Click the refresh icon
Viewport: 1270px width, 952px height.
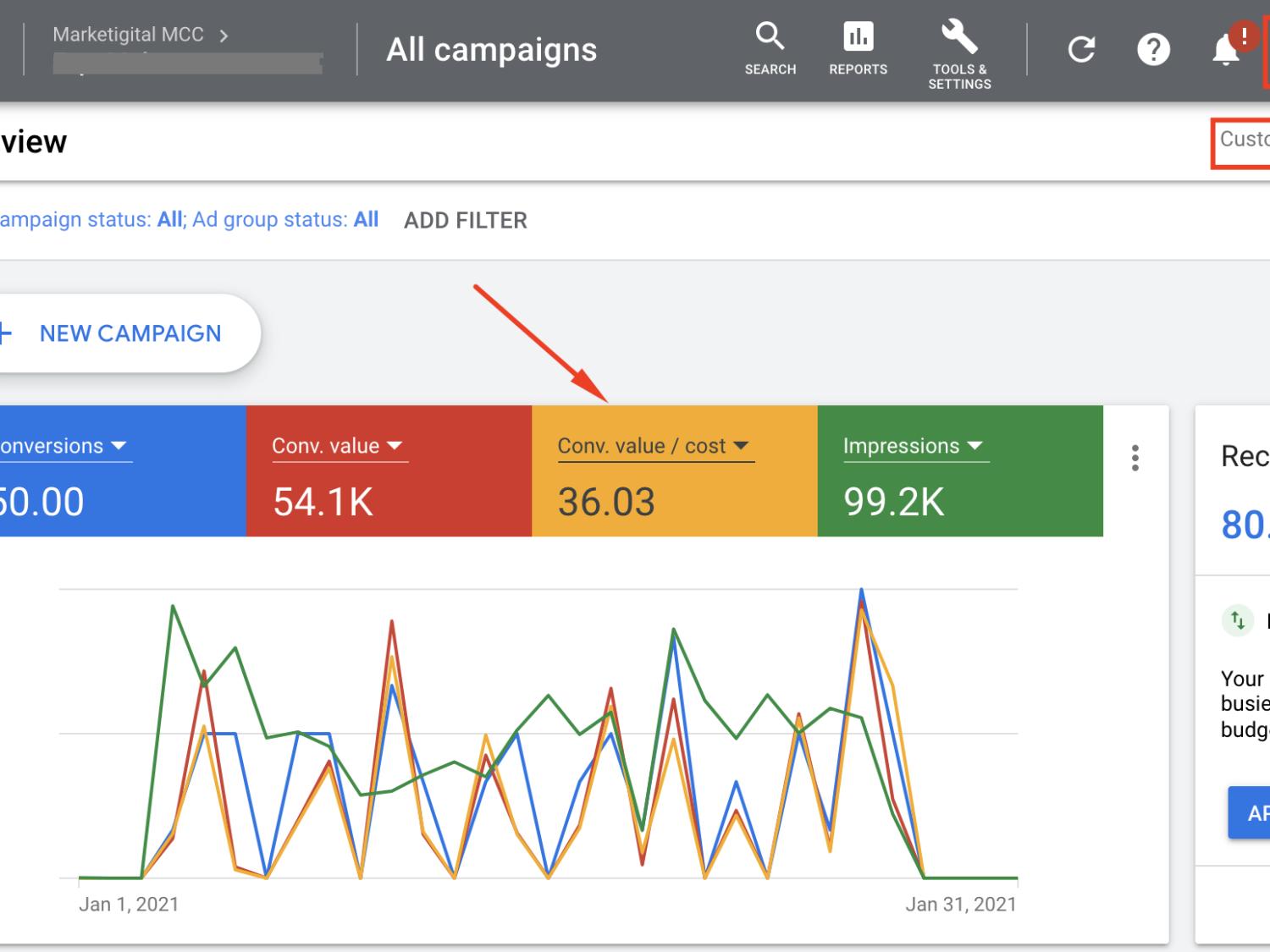(x=1081, y=50)
